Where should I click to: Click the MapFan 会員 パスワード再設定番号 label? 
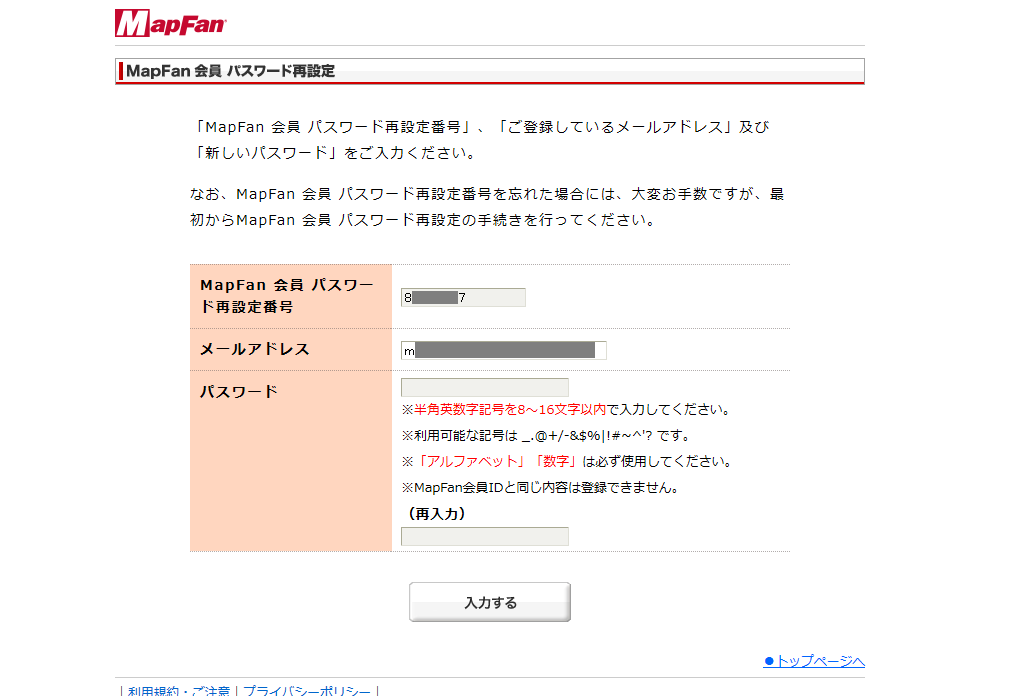tap(287, 296)
